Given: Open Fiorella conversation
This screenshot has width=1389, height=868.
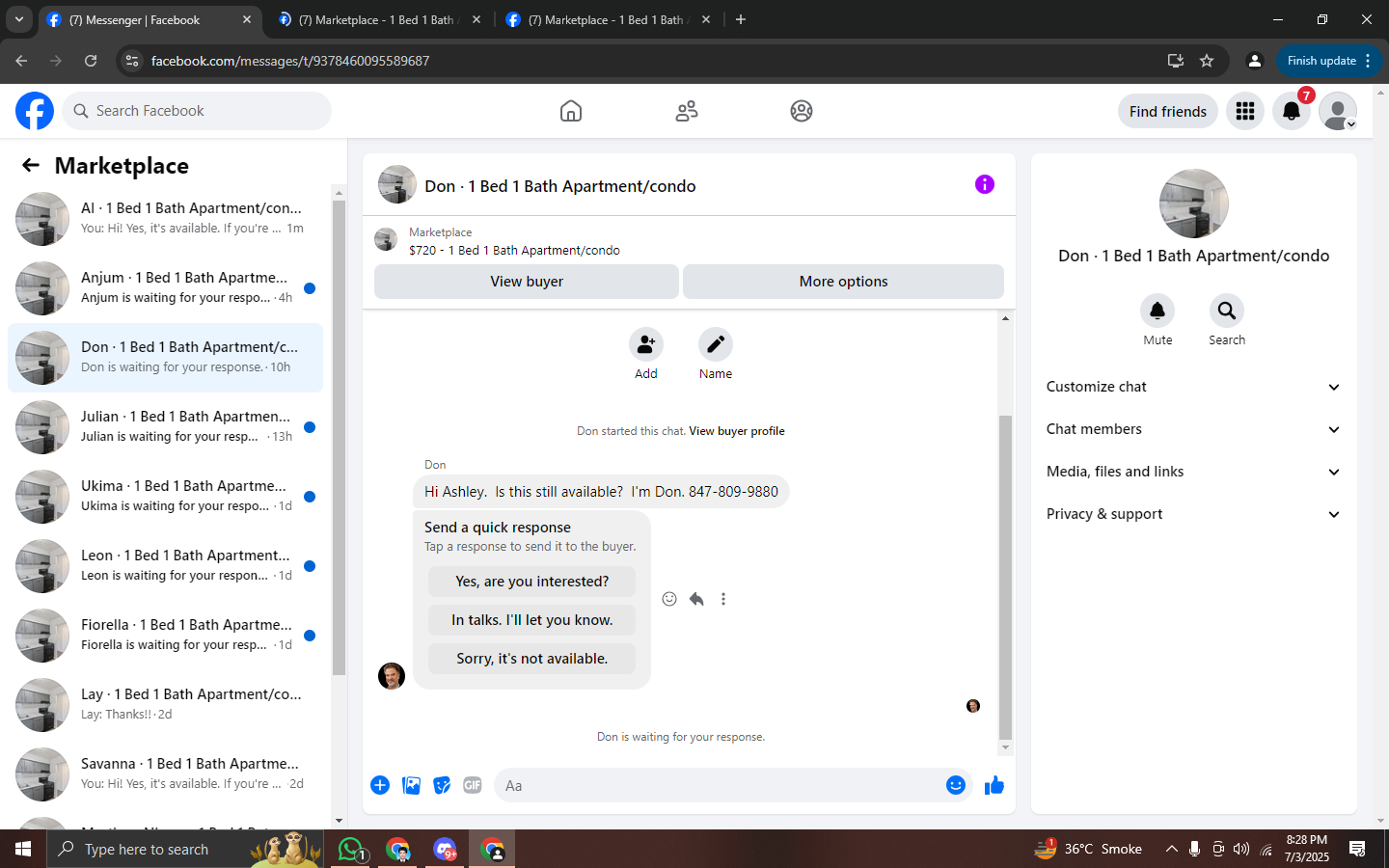Looking at the screenshot, I should click(x=165, y=636).
